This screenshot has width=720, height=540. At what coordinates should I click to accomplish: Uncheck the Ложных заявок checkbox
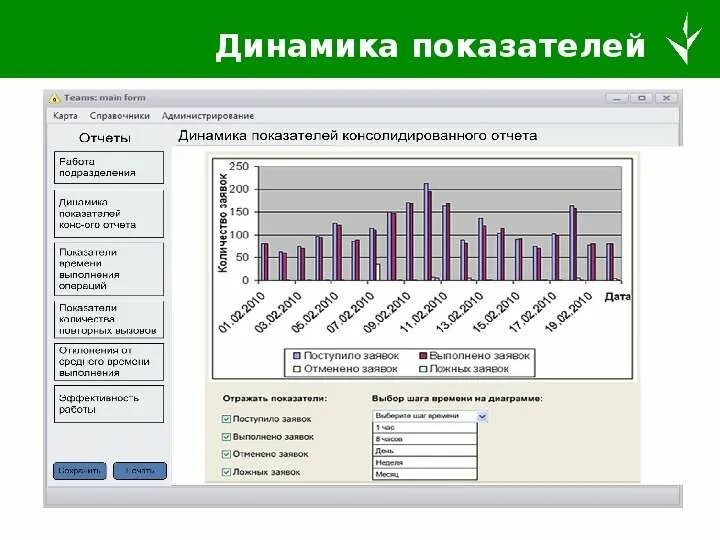coord(226,472)
